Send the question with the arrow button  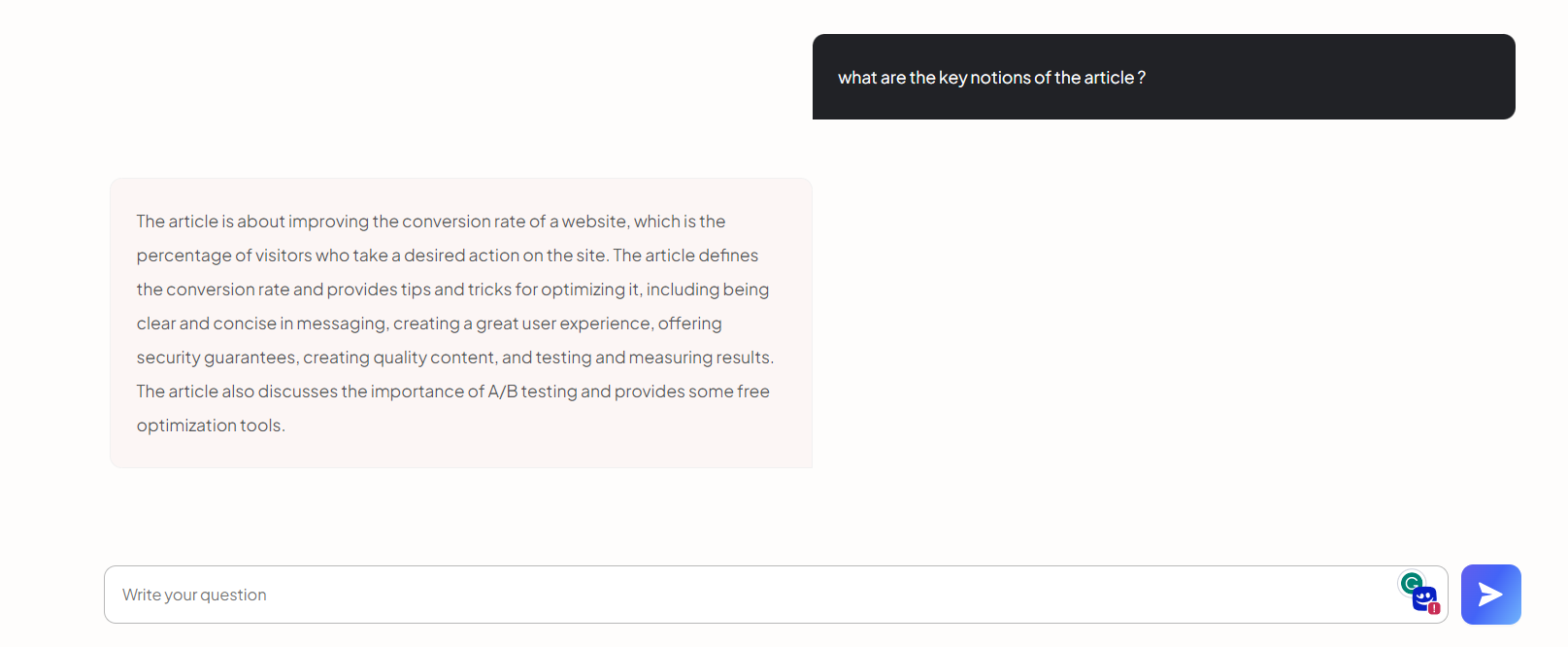tap(1490, 595)
